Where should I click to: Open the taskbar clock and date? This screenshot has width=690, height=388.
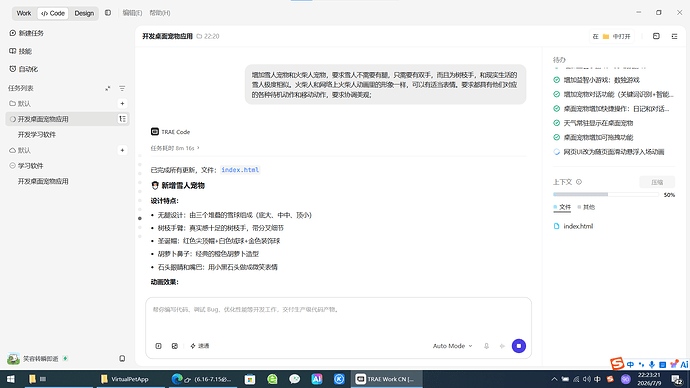click(649, 379)
